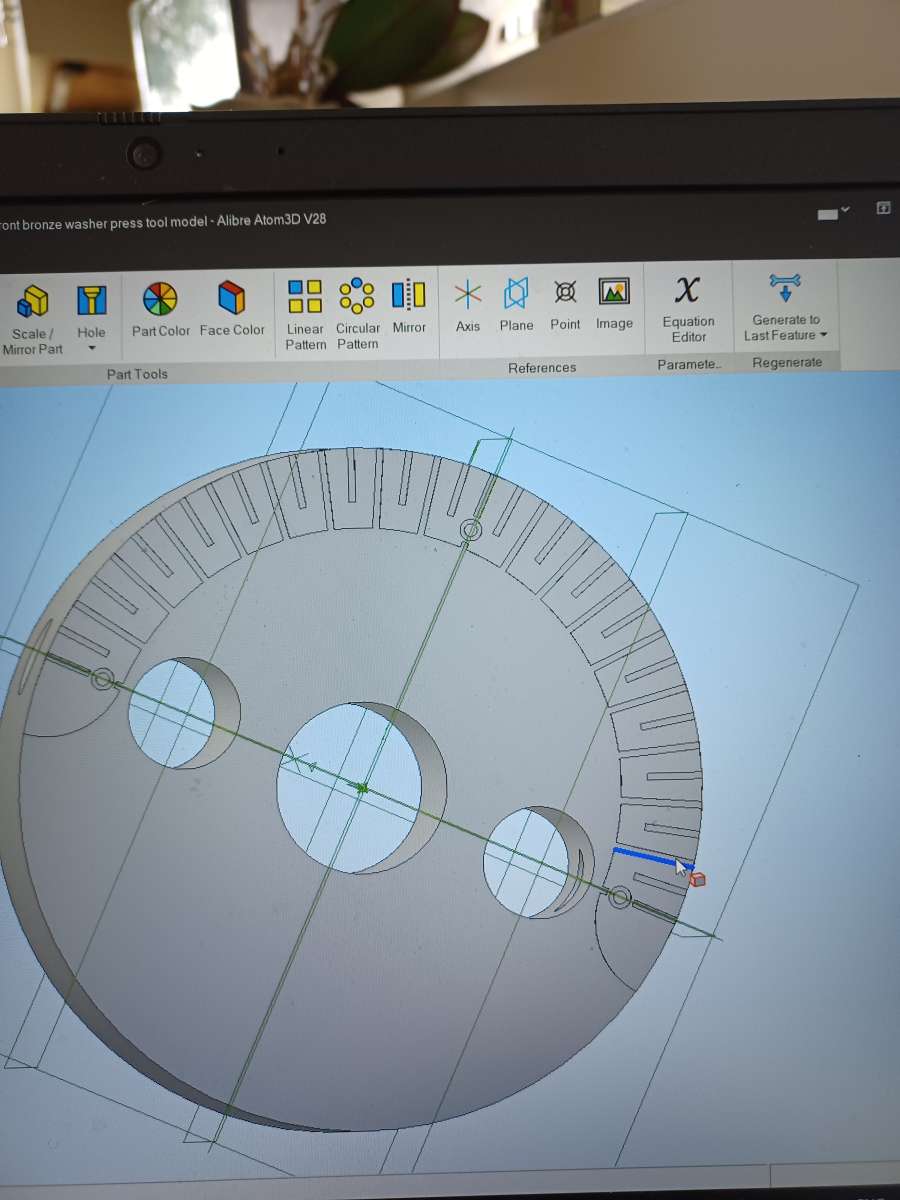The width and height of the screenshot is (900, 1200).
Task: Start a Circular Pattern feature
Action: 357,315
